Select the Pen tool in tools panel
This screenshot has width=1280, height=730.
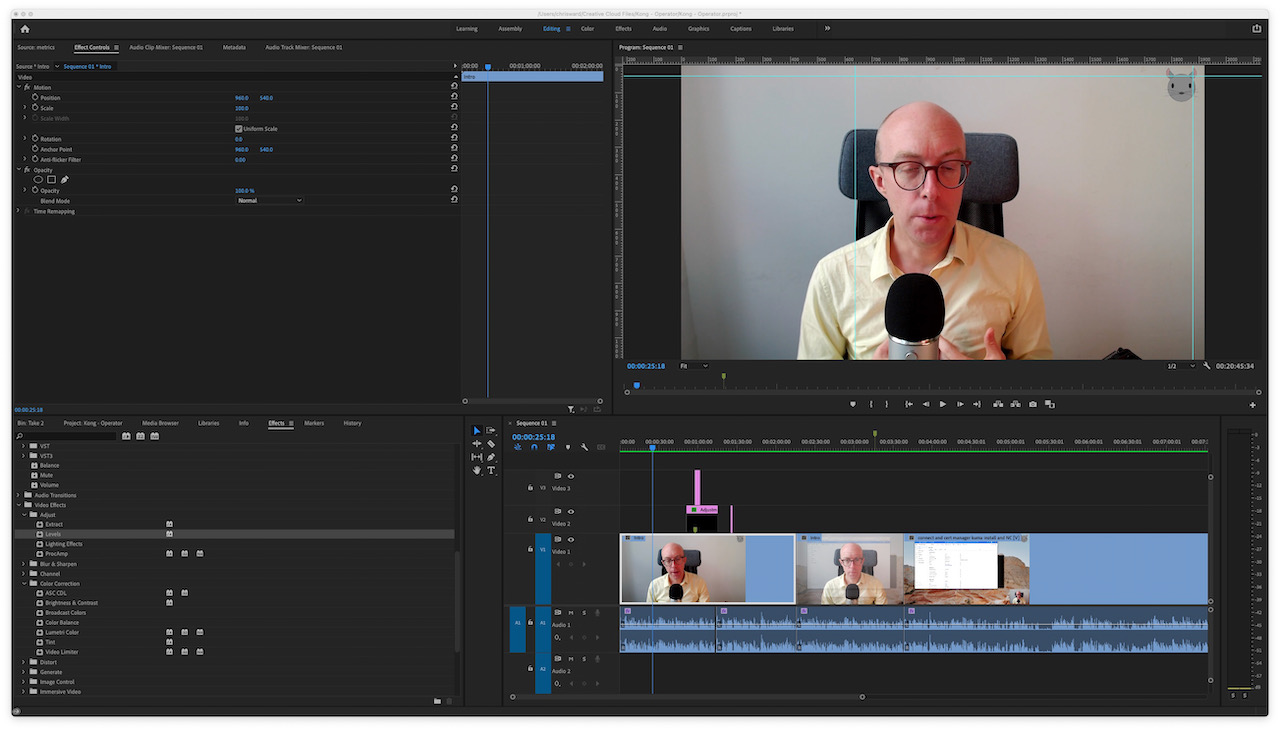(x=491, y=457)
